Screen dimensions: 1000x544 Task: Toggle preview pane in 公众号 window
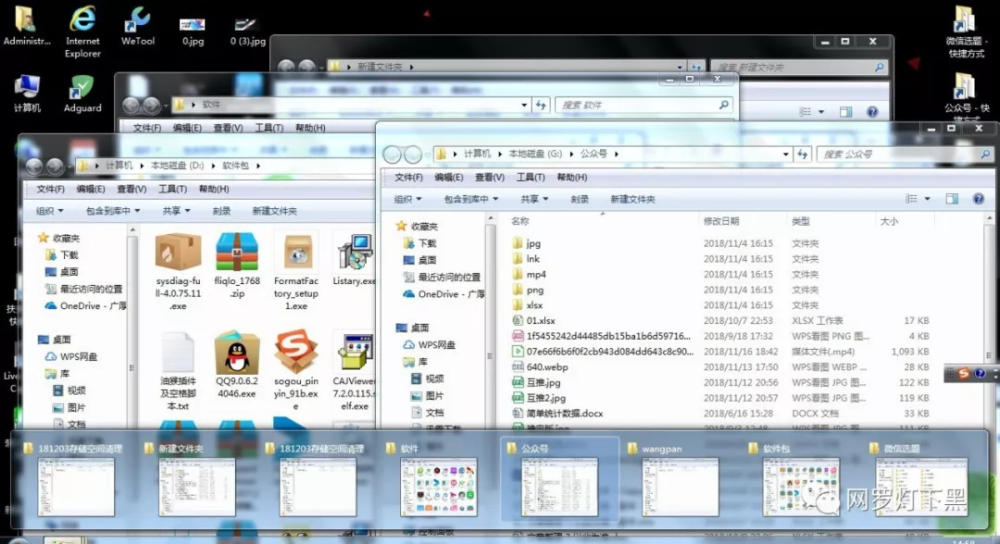(952, 199)
